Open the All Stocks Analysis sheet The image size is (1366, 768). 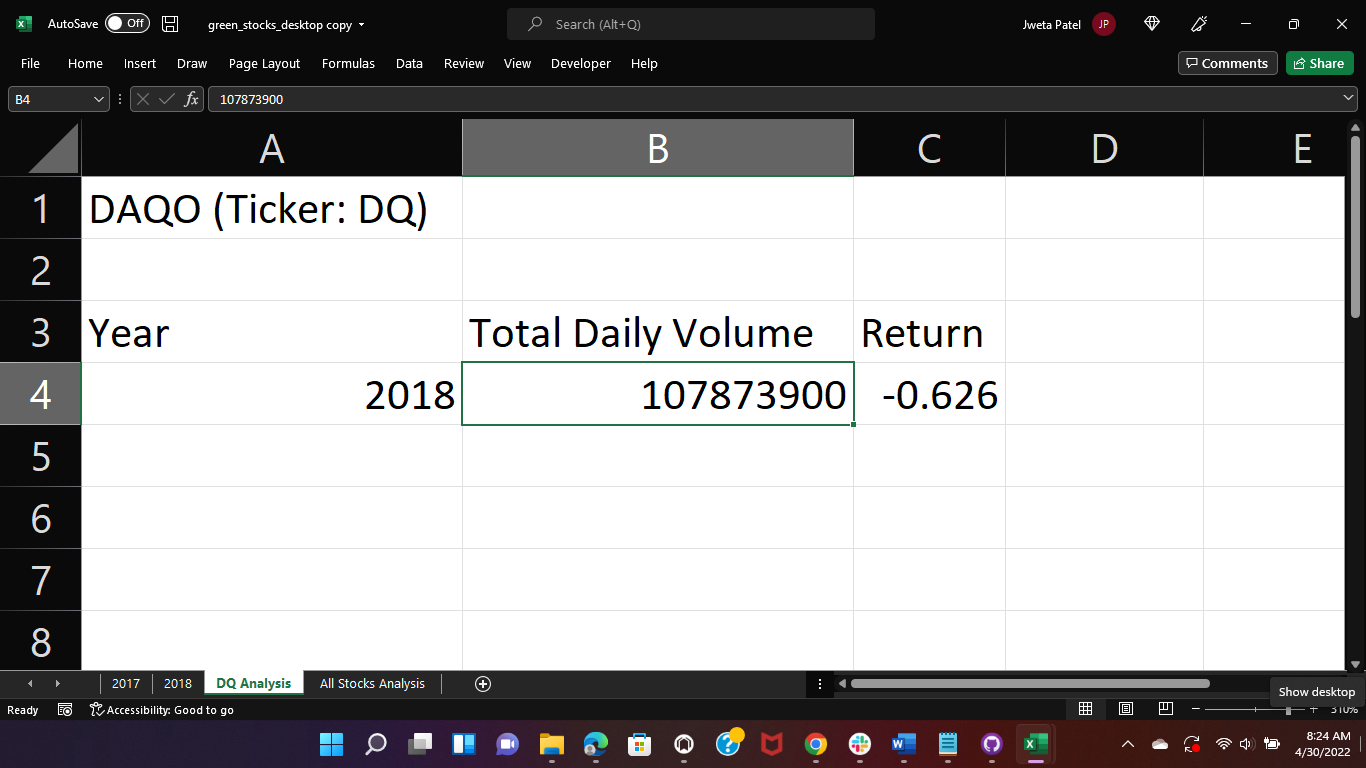[x=372, y=683]
